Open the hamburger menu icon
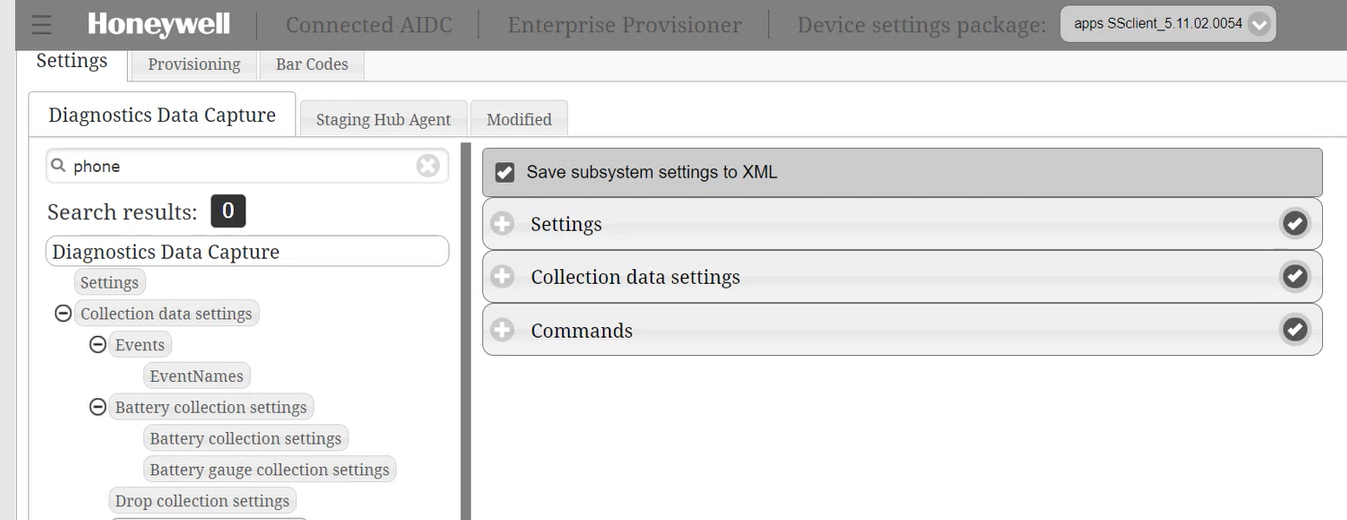The width and height of the screenshot is (1347, 520). [41, 25]
